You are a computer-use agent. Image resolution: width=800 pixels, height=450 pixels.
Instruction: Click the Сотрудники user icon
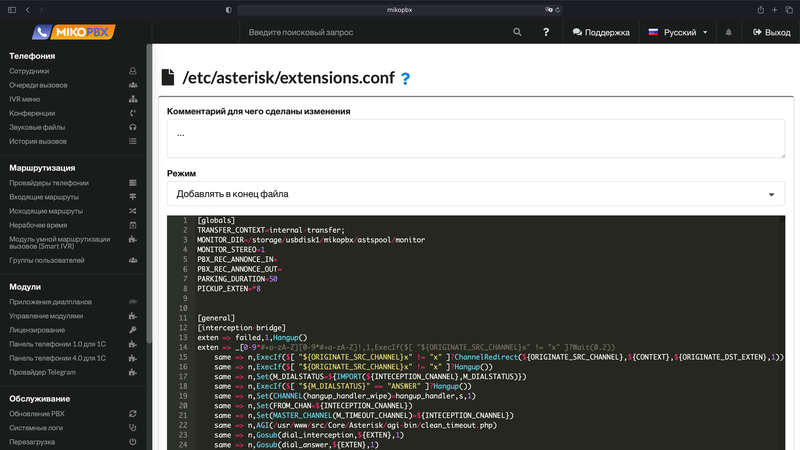tap(133, 71)
